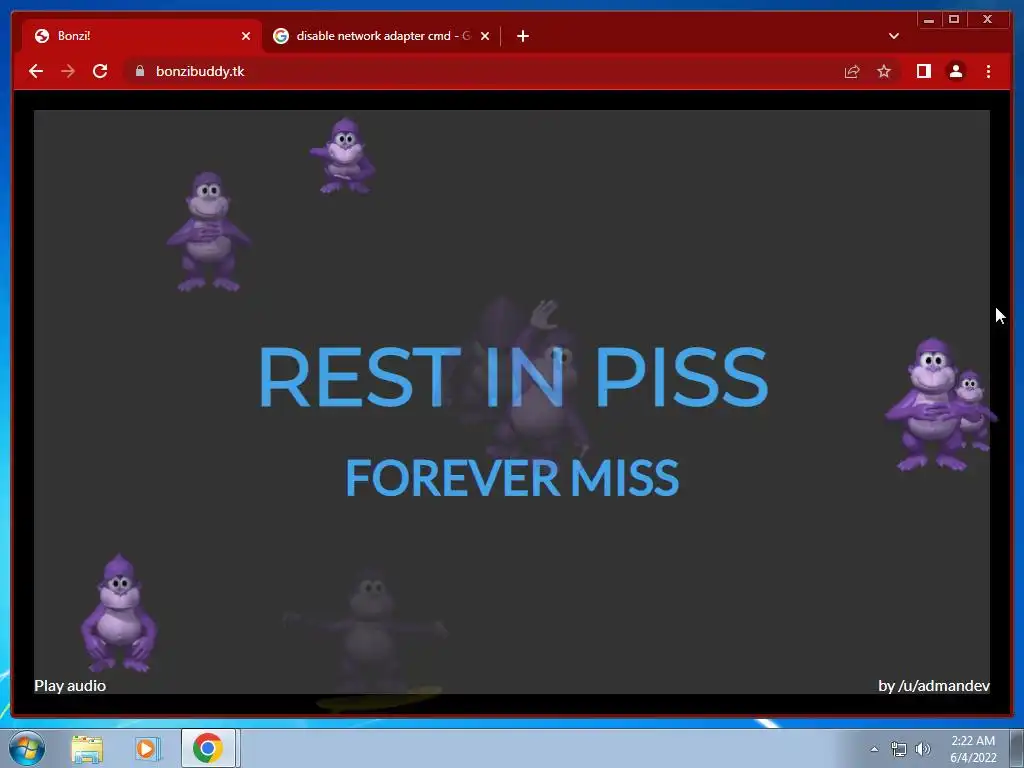Open the by /u/admandev credit link
1024x768 pixels.
tap(934, 686)
